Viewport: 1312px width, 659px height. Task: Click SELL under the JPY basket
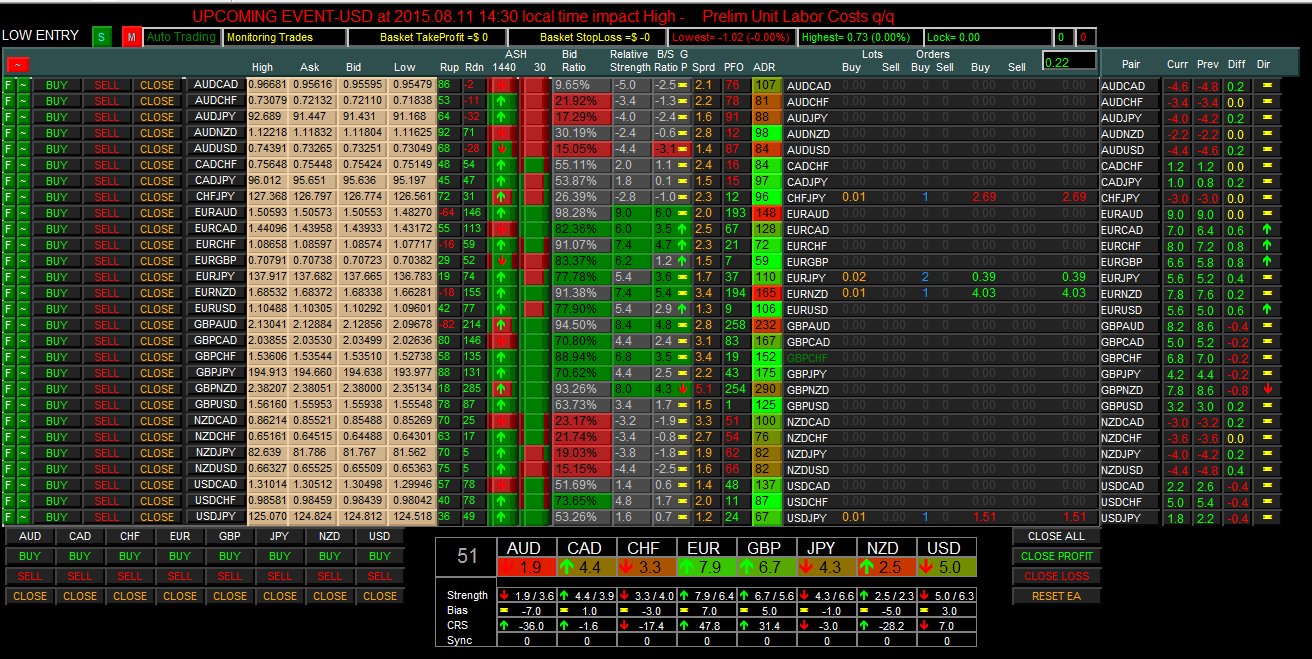tap(280, 576)
